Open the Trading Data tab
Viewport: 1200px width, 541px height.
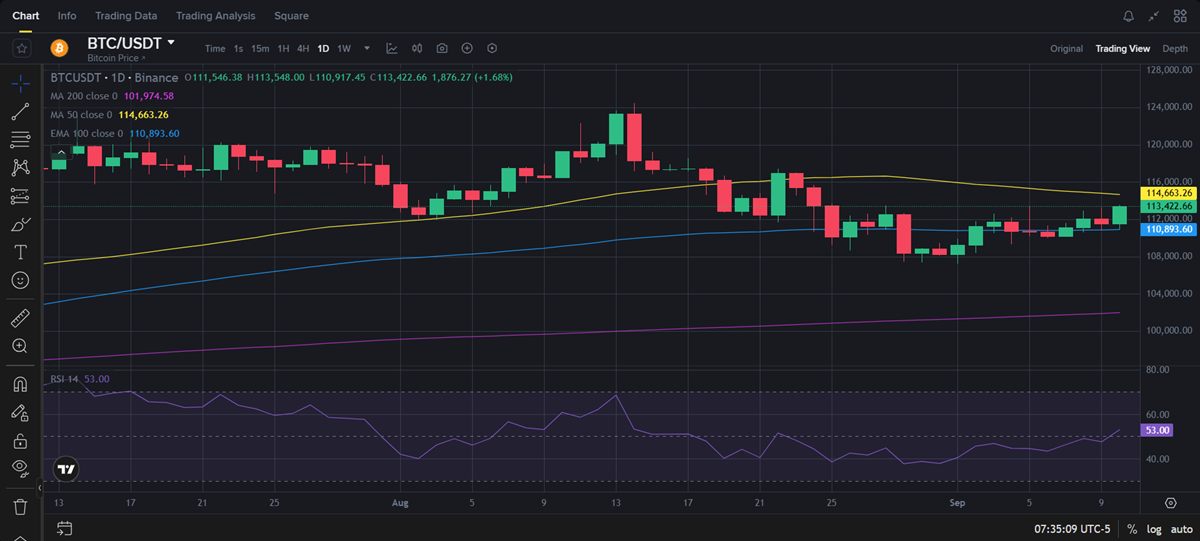tap(126, 16)
